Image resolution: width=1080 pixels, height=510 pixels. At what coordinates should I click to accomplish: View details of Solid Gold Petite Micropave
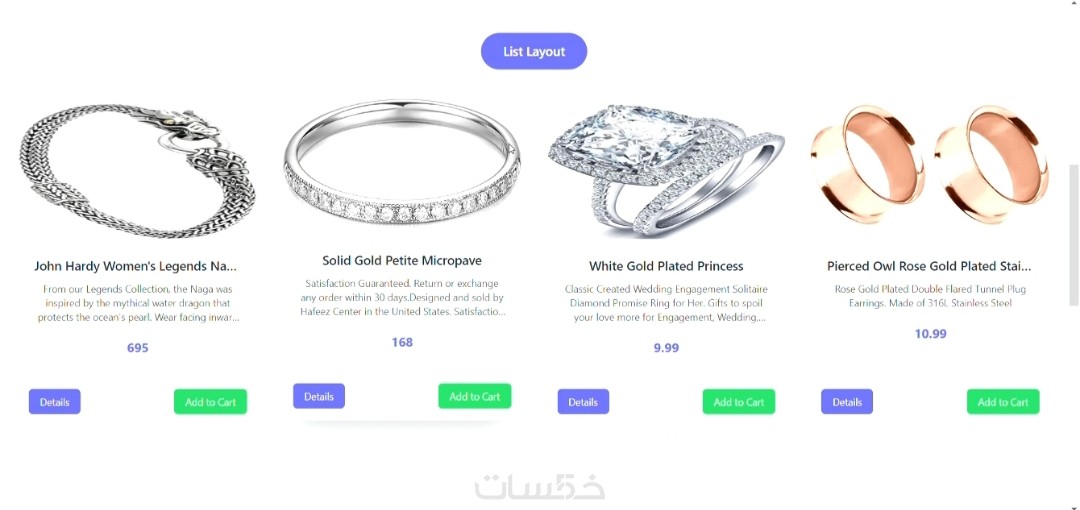pyautogui.click(x=319, y=396)
